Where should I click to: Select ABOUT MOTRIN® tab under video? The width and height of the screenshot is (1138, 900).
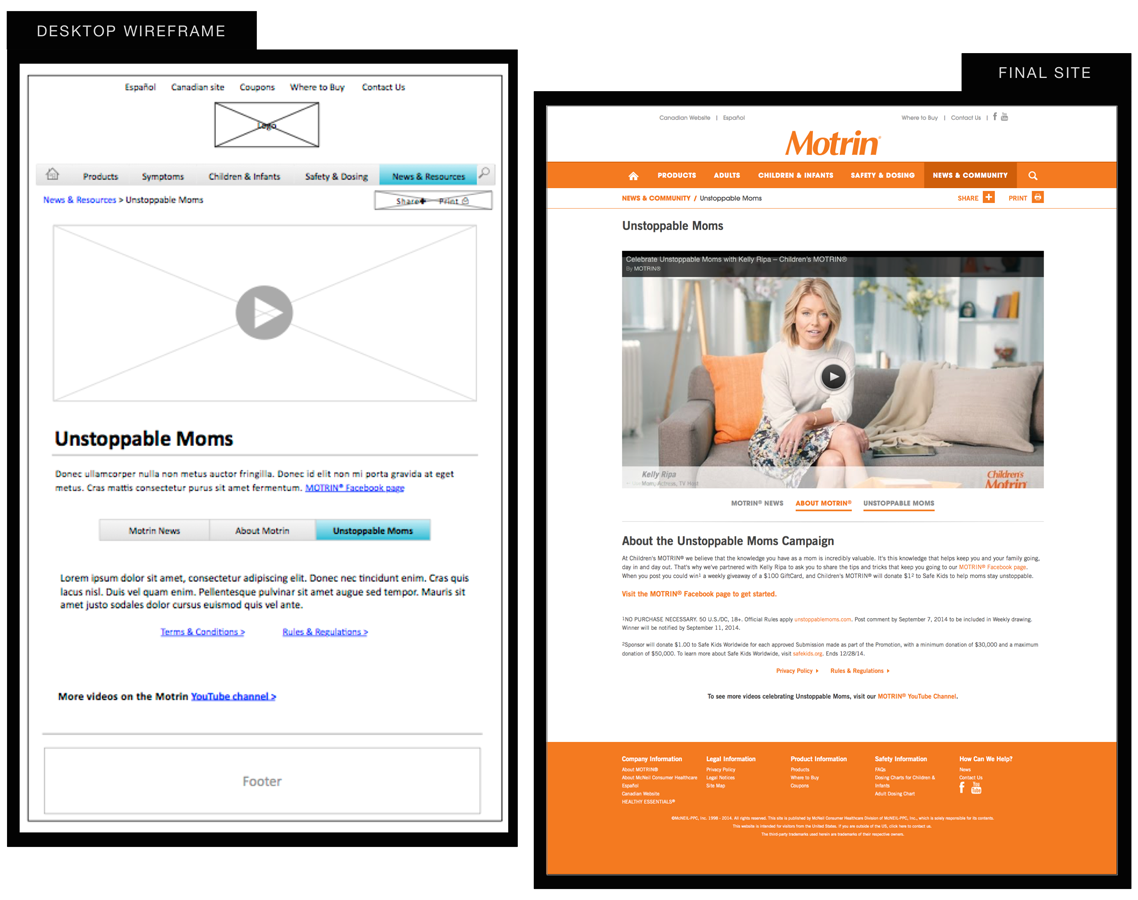click(x=823, y=503)
